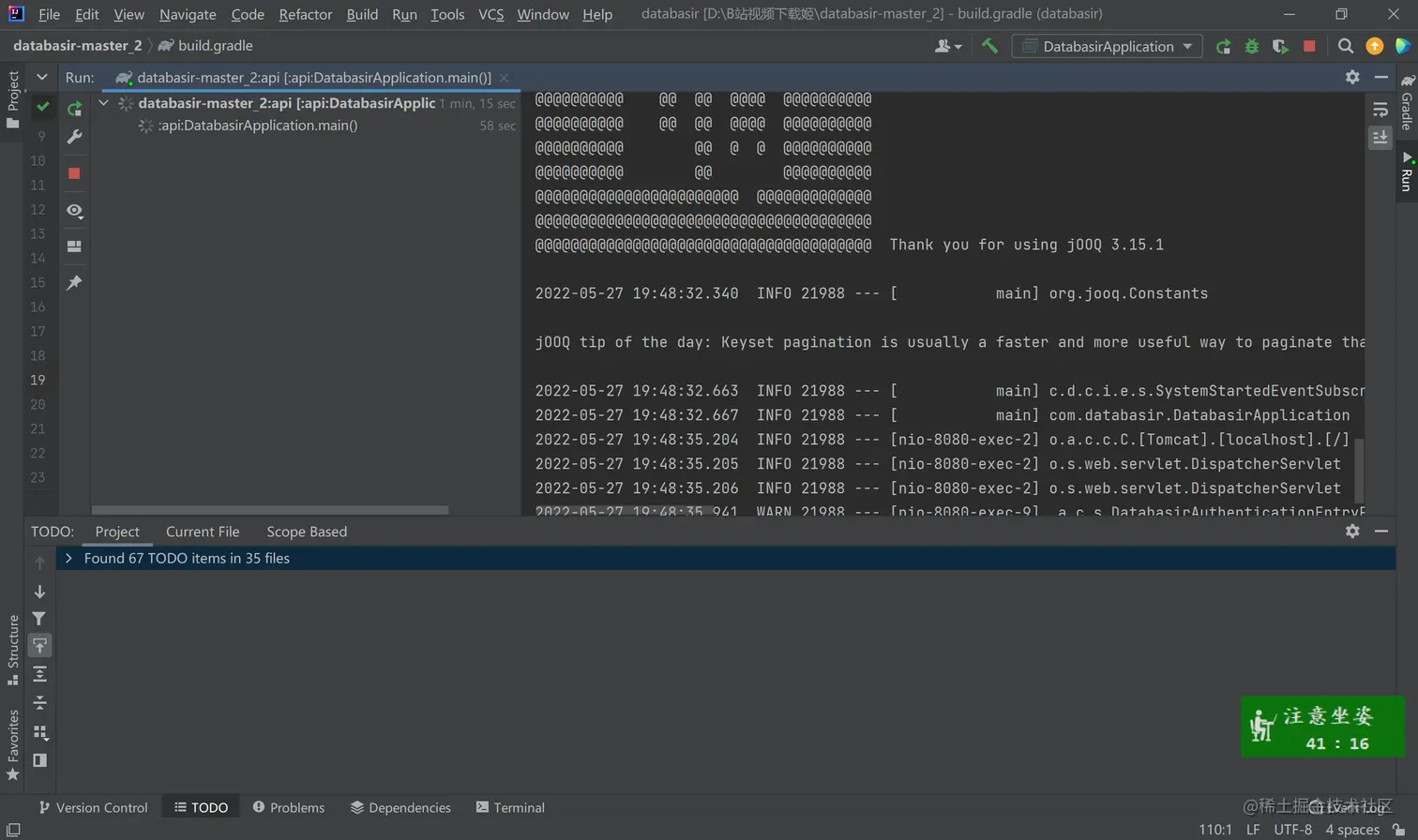Screen dimensions: 1418x840
Task: Toggle autoscroll to source in the TODO toolbar
Action: pos(39,646)
